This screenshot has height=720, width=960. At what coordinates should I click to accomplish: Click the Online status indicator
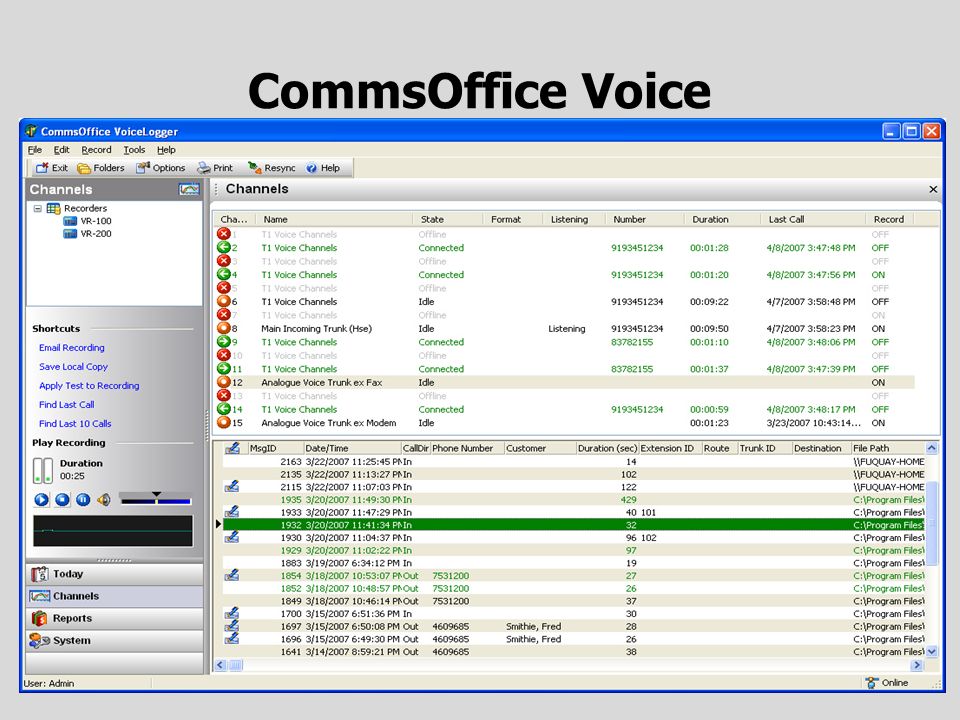pos(887,683)
